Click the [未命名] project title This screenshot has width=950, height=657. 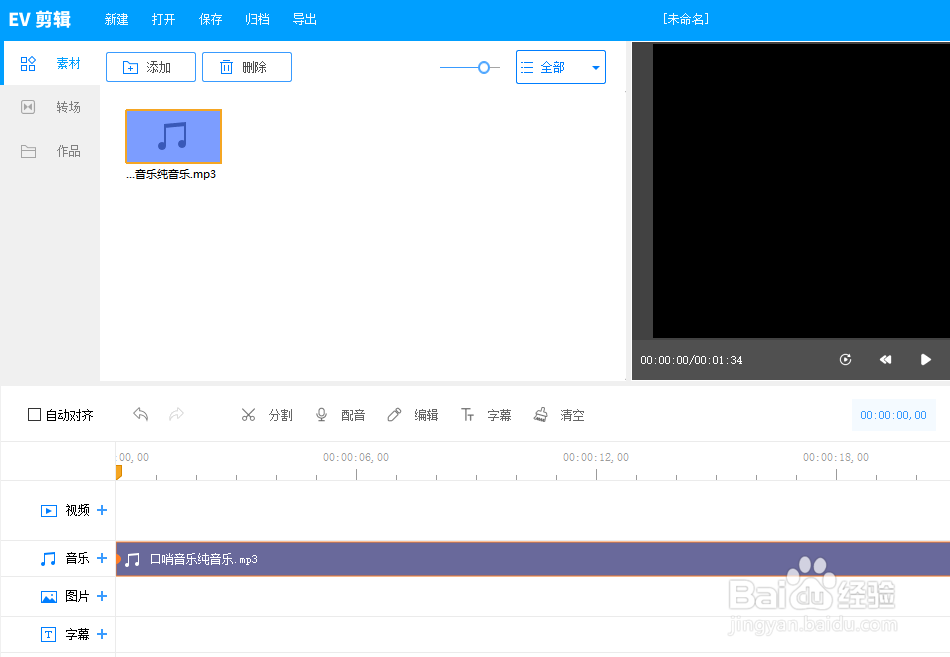pyautogui.click(x=686, y=19)
